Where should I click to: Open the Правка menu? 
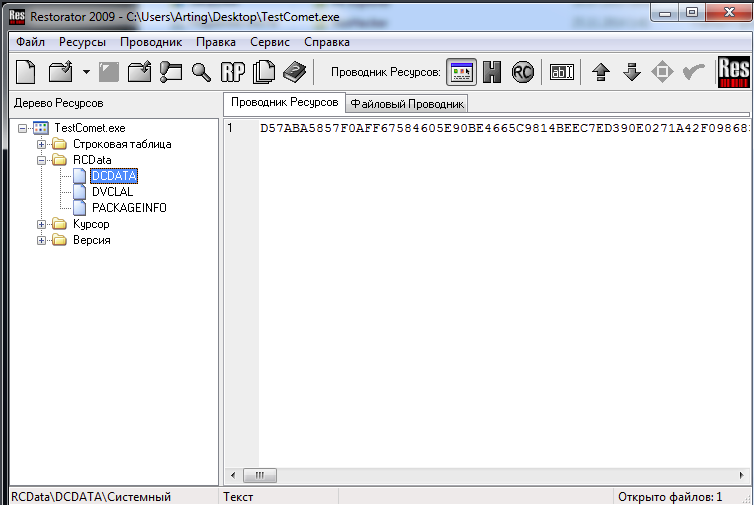click(216, 42)
